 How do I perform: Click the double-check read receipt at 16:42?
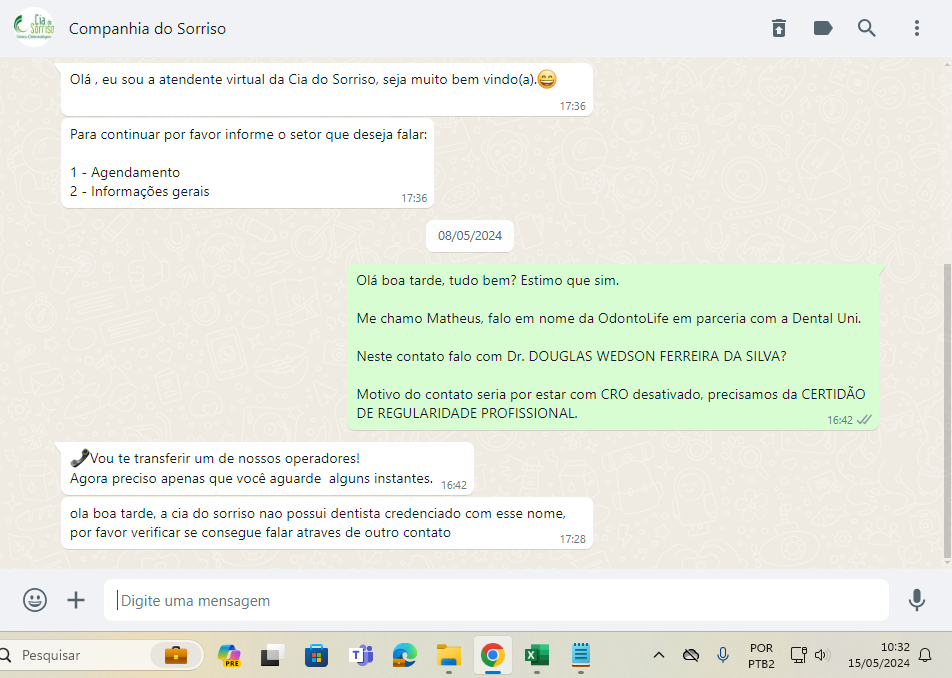tap(863, 419)
